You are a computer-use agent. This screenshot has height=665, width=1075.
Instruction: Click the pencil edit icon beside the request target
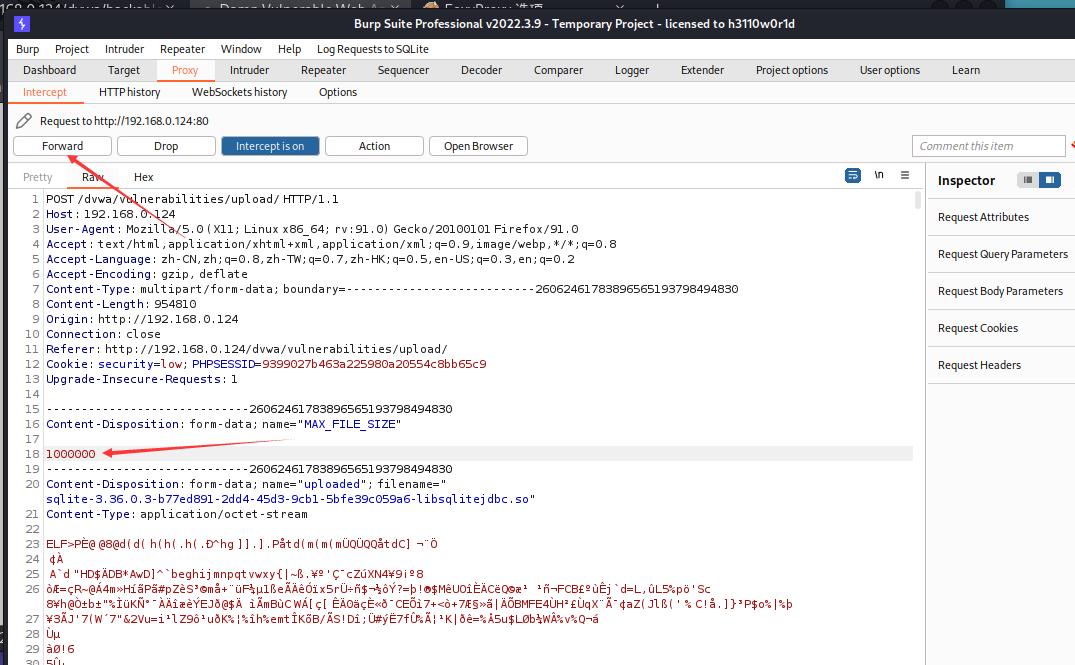[x=24, y=121]
